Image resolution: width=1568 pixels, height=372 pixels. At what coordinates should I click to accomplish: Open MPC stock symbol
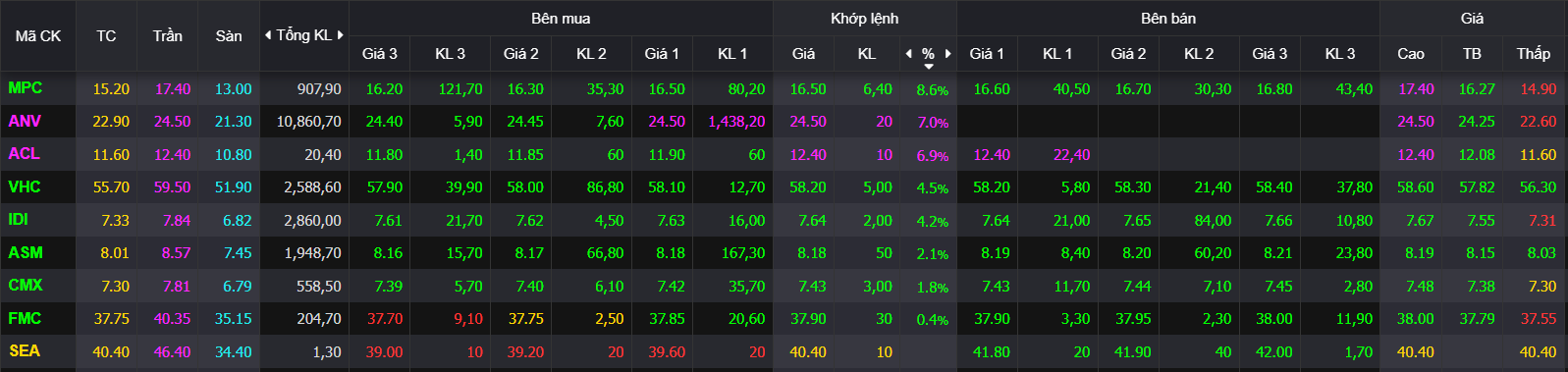pyautogui.click(x=26, y=88)
